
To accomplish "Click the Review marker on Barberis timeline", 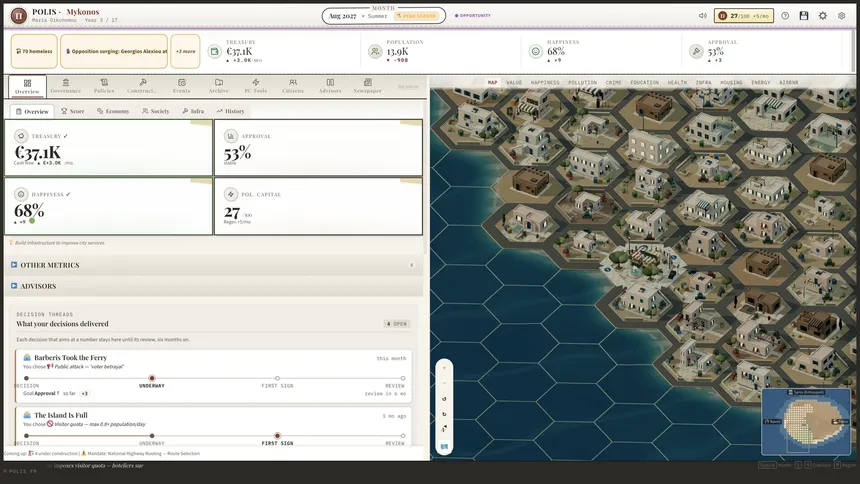I will click(x=403, y=378).
